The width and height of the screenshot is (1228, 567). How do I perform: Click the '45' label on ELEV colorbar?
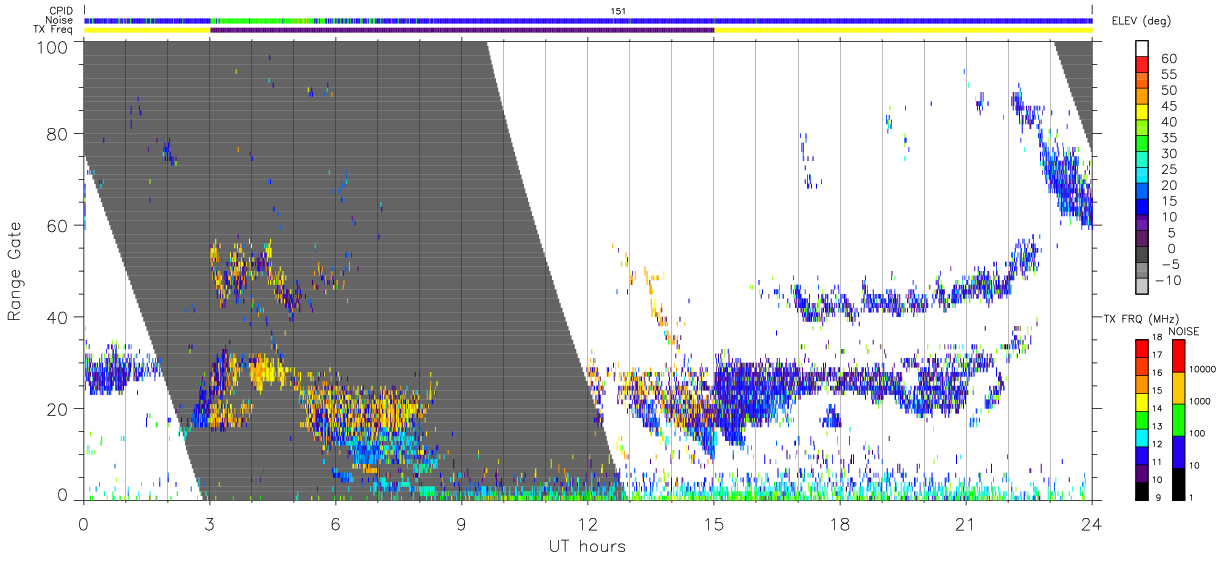click(x=1169, y=106)
